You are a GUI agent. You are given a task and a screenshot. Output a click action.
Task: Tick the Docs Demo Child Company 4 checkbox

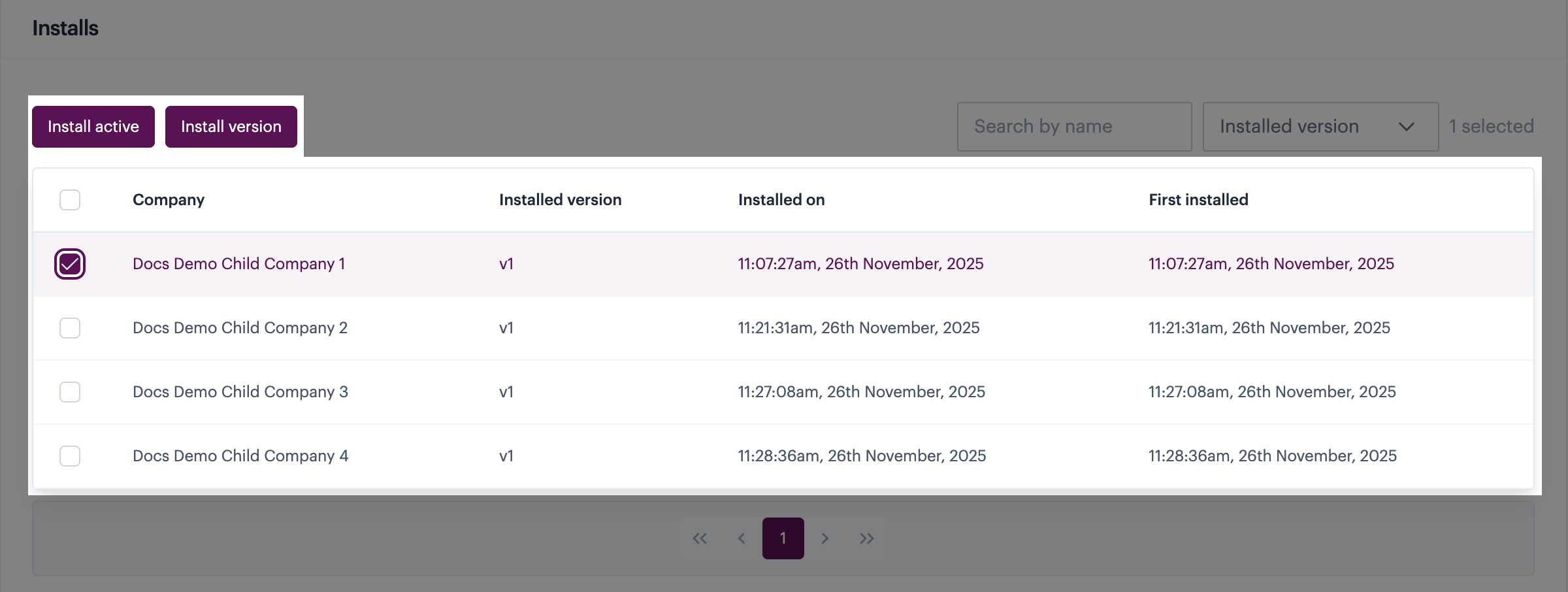pos(70,456)
